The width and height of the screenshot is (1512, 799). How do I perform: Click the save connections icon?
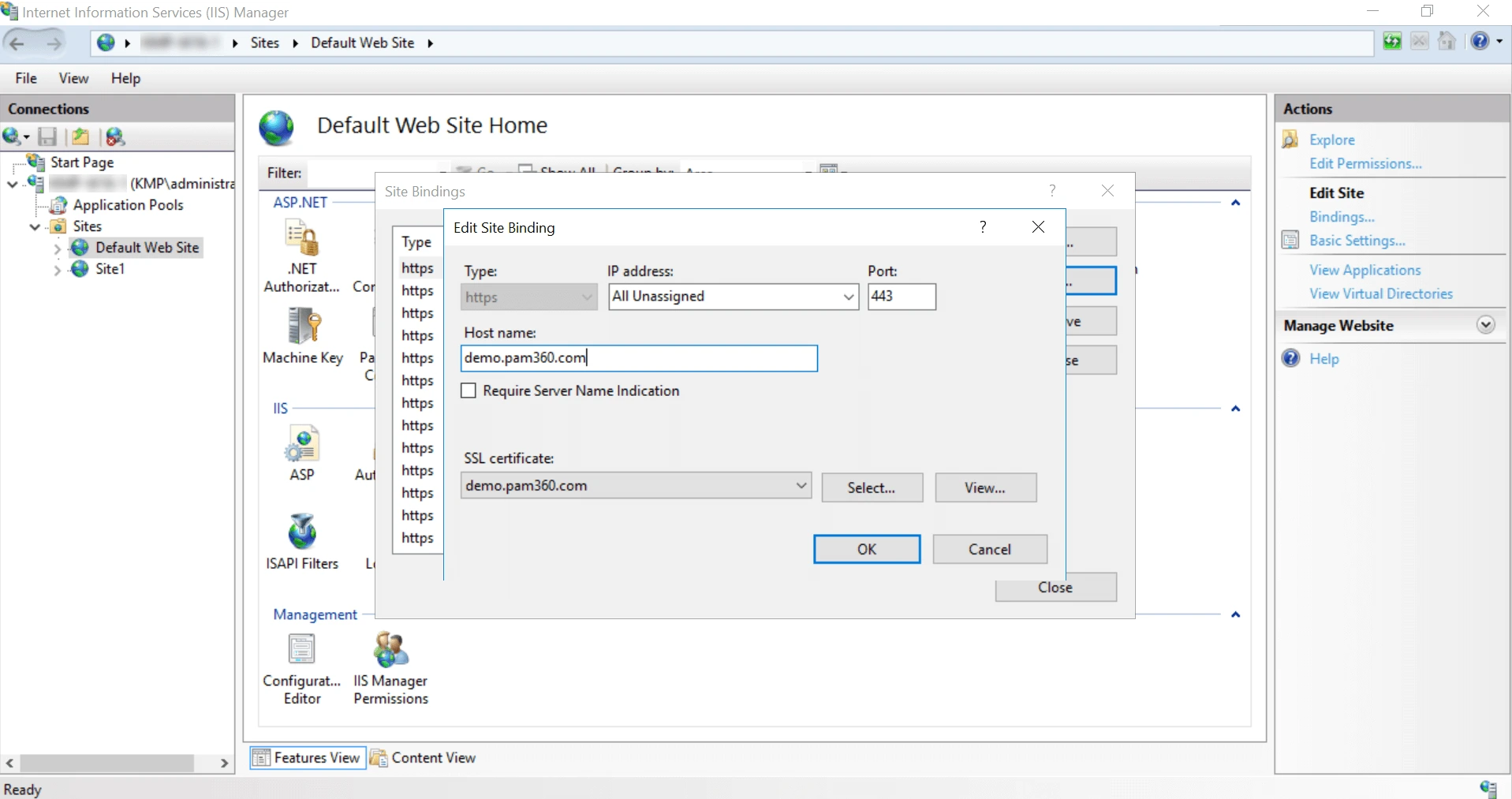click(x=47, y=136)
